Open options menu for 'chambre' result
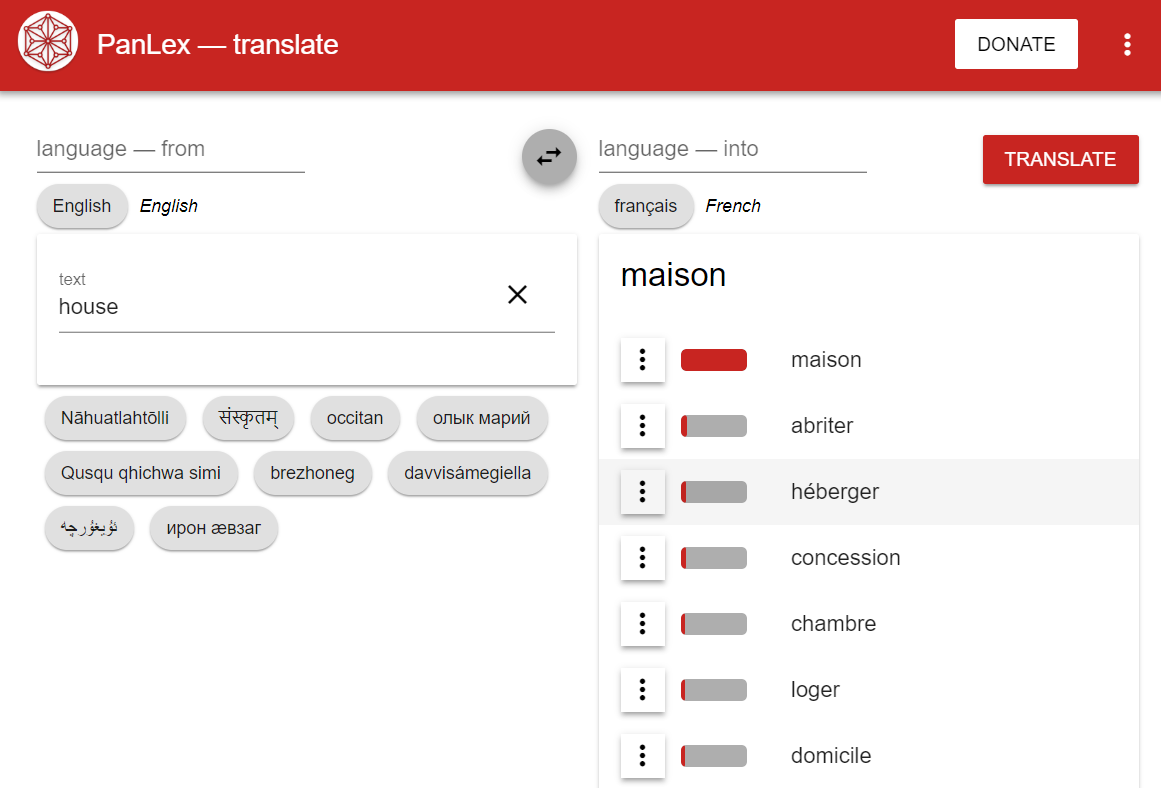Screen dimensions: 1161x788 642,624
